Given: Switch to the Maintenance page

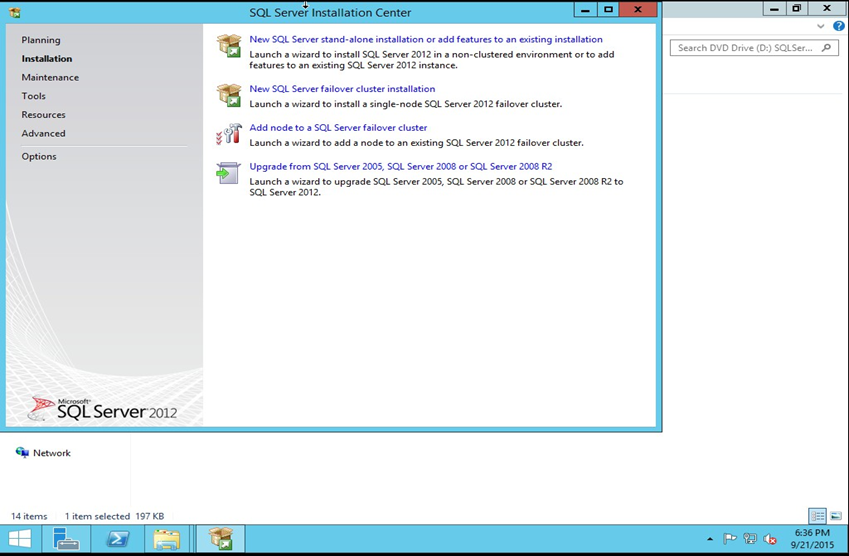Looking at the screenshot, I should 50,77.
